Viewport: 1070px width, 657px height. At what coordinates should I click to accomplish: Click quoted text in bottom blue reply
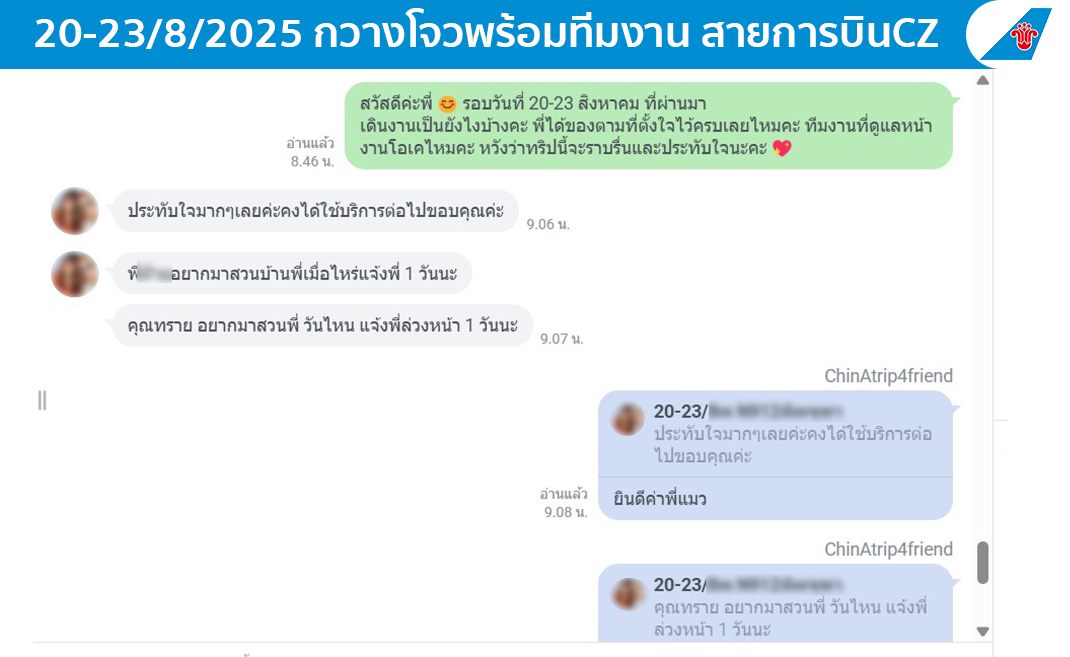tap(790, 618)
